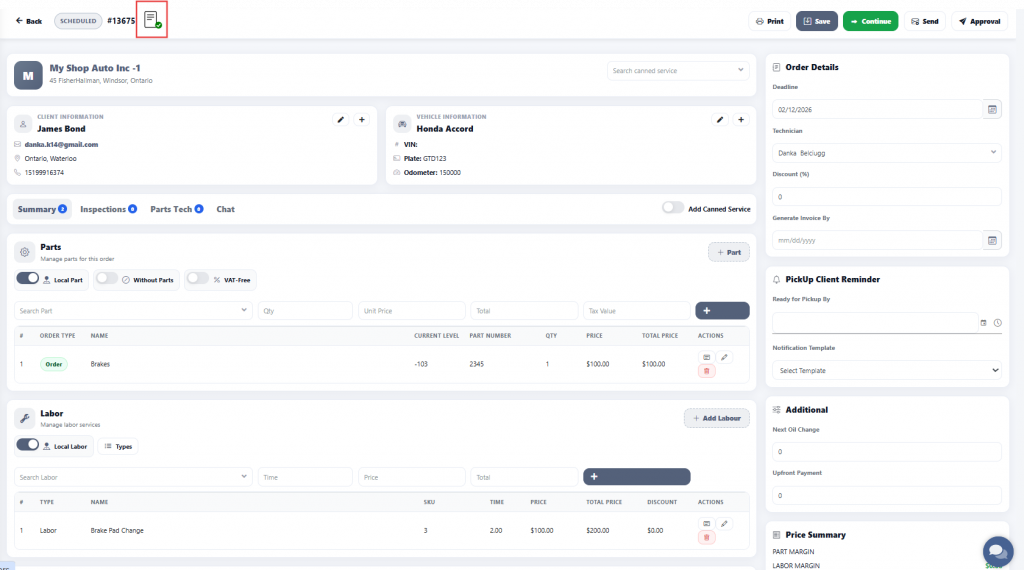Disable the Local Part toggle
1024x570 pixels.
28,279
